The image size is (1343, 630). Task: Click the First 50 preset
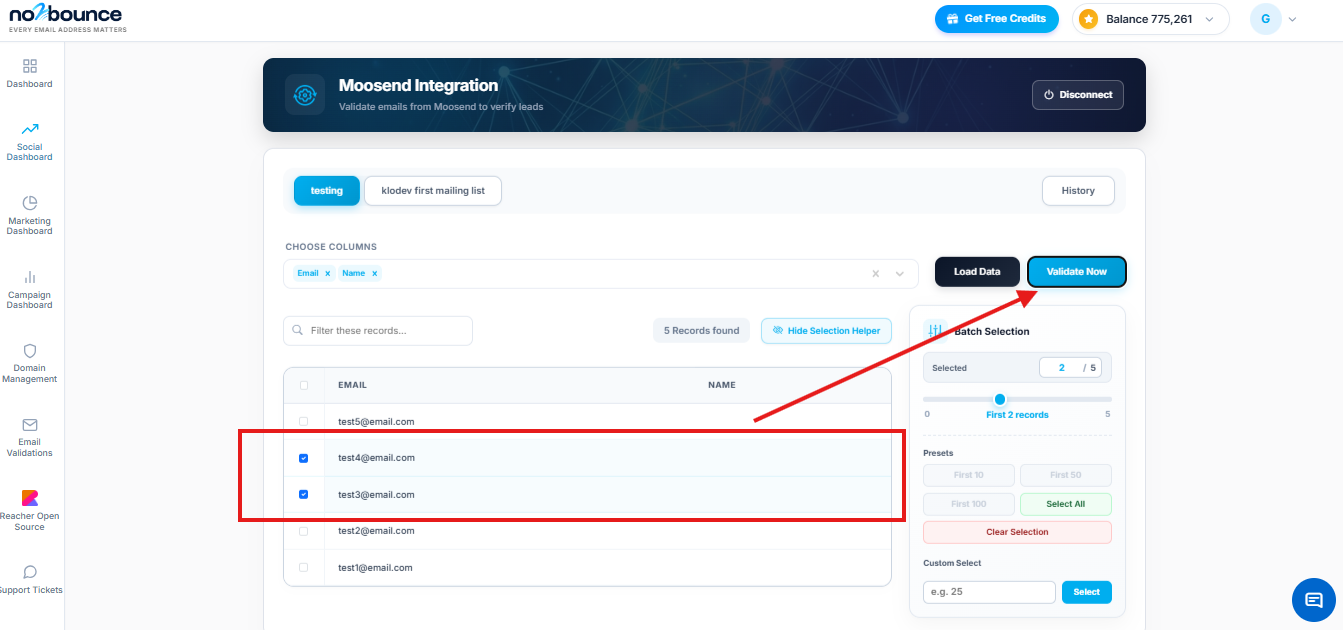(x=1066, y=475)
